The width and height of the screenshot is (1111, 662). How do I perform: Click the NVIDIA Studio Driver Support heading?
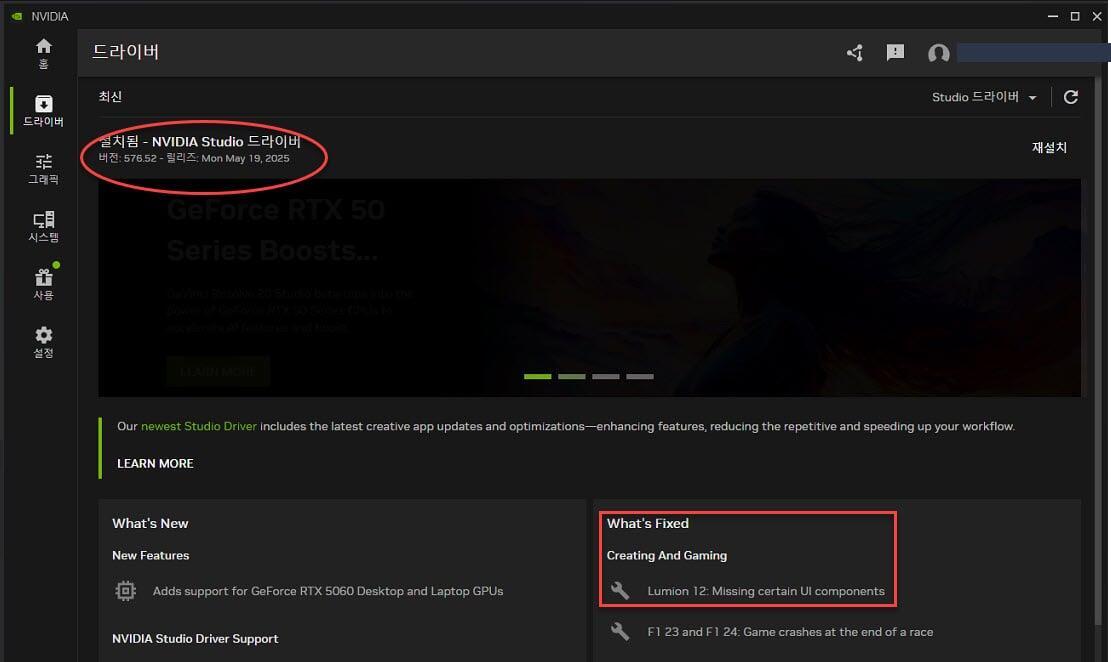coord(195,639)
